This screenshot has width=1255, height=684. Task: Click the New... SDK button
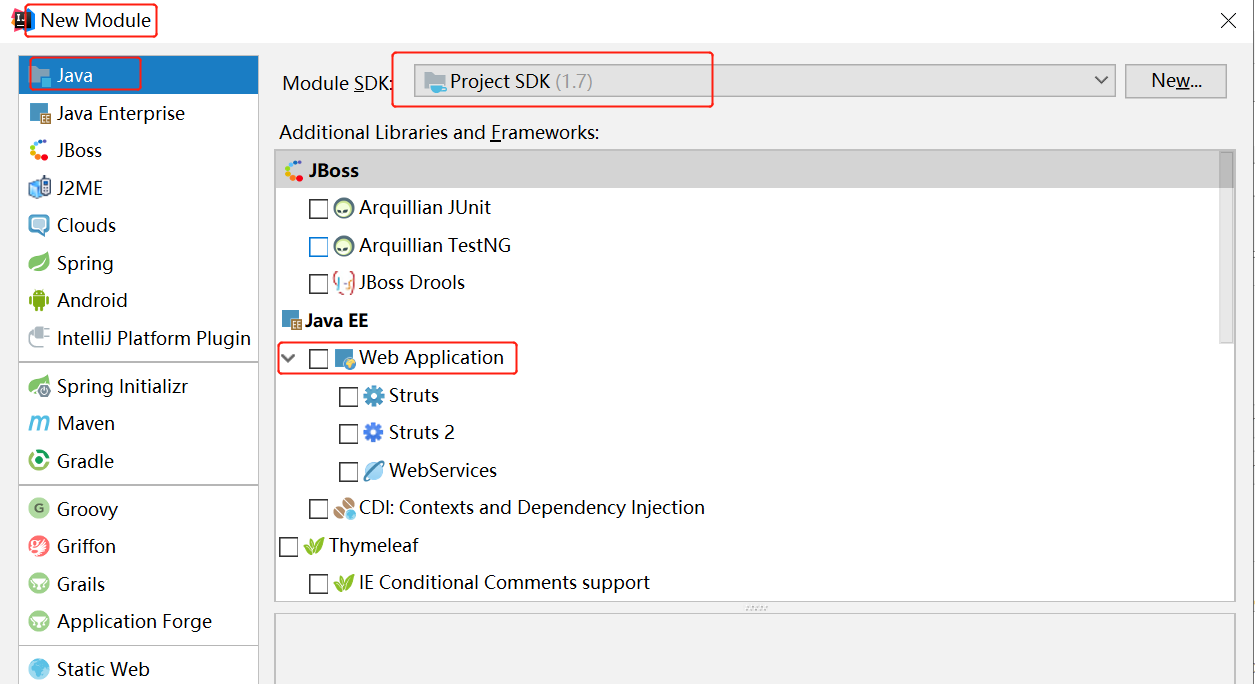(1175, 81)
